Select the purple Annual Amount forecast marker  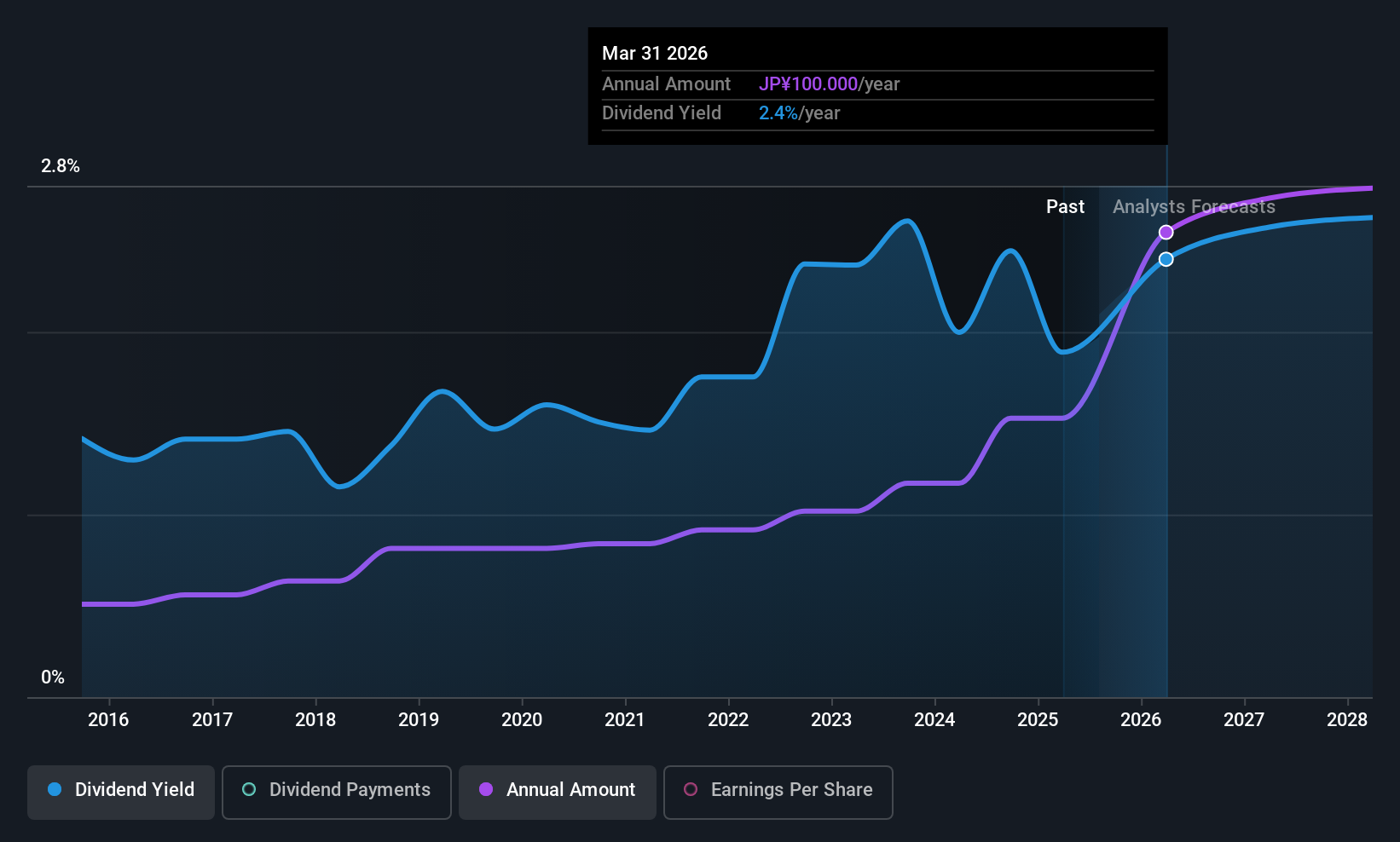point(1166,231)
